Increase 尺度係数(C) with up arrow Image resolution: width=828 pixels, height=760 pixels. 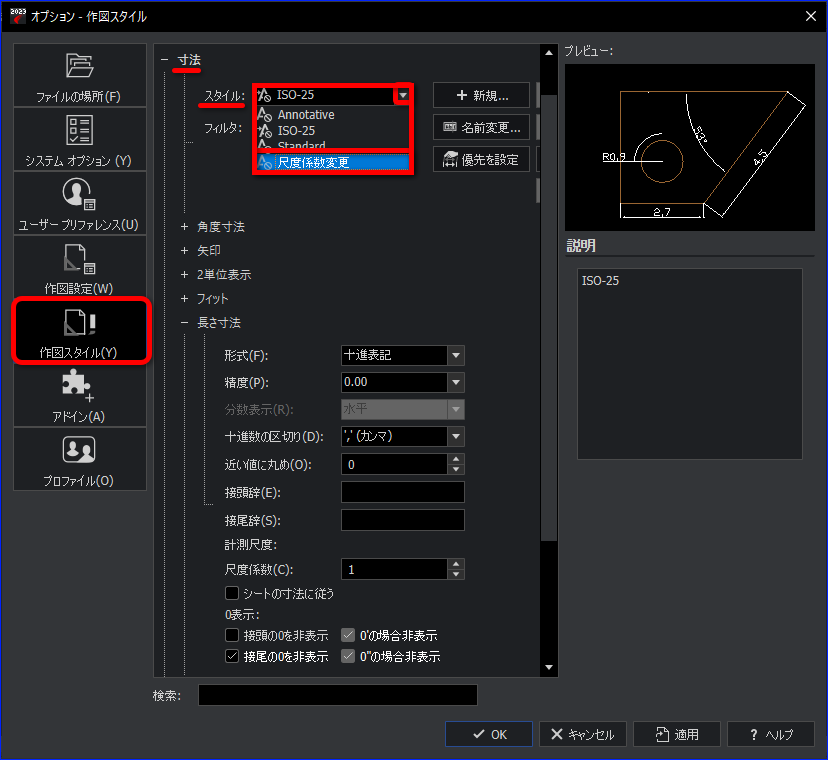point(456,564)
